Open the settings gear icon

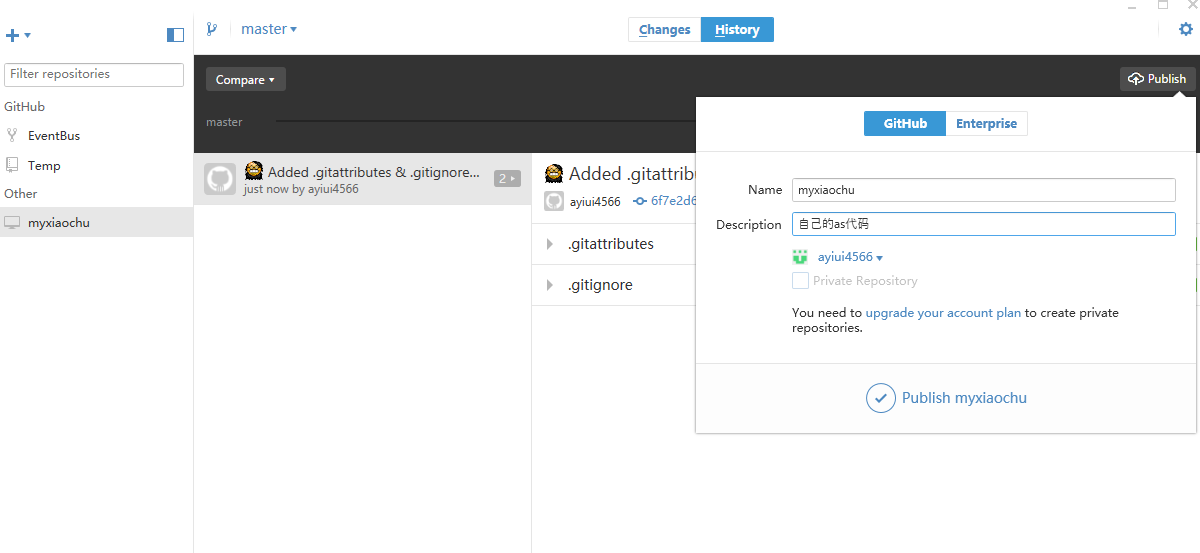(1186, 29)
